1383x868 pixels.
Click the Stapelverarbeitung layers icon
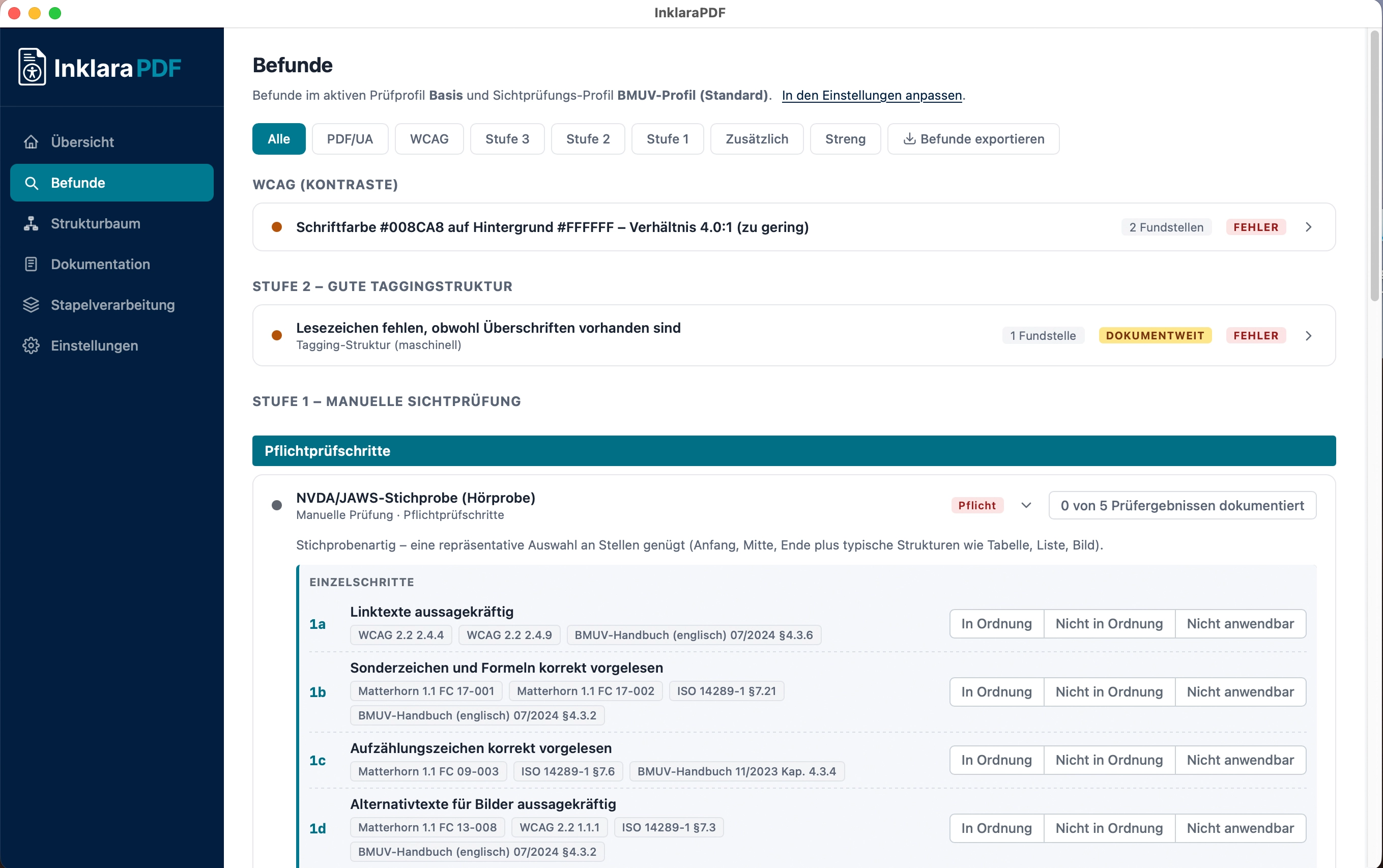(x=31, y=305)
